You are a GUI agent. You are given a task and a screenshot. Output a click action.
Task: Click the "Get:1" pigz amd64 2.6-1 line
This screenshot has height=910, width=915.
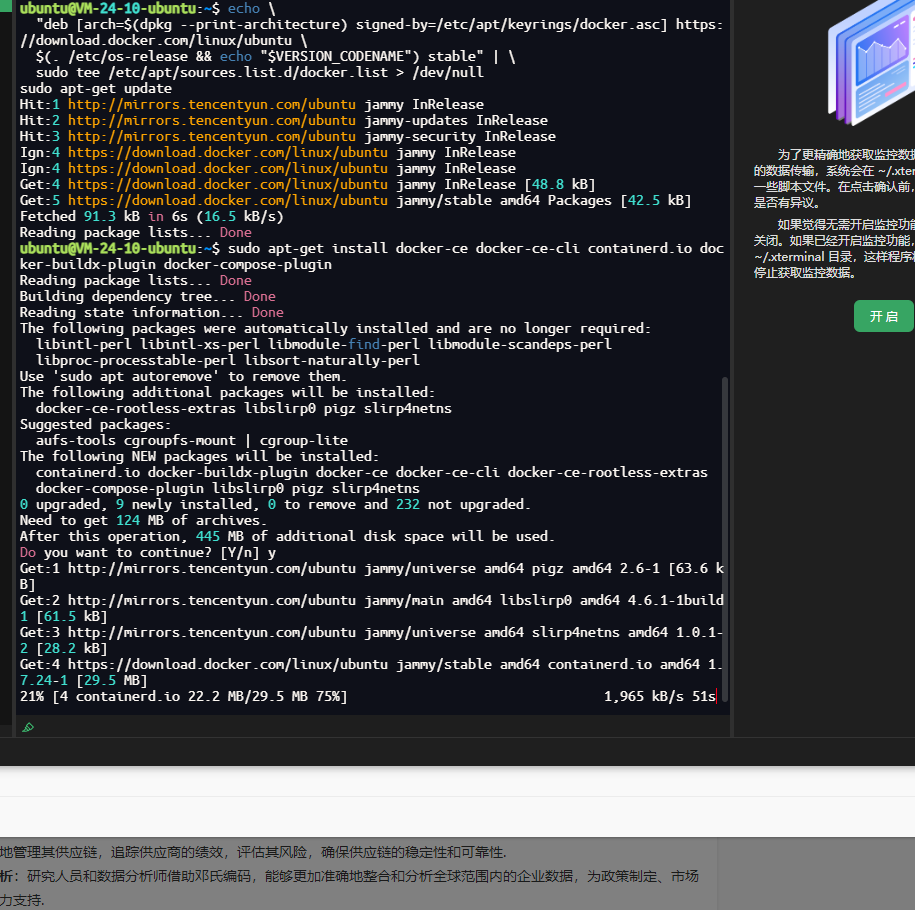click(372, 576)
